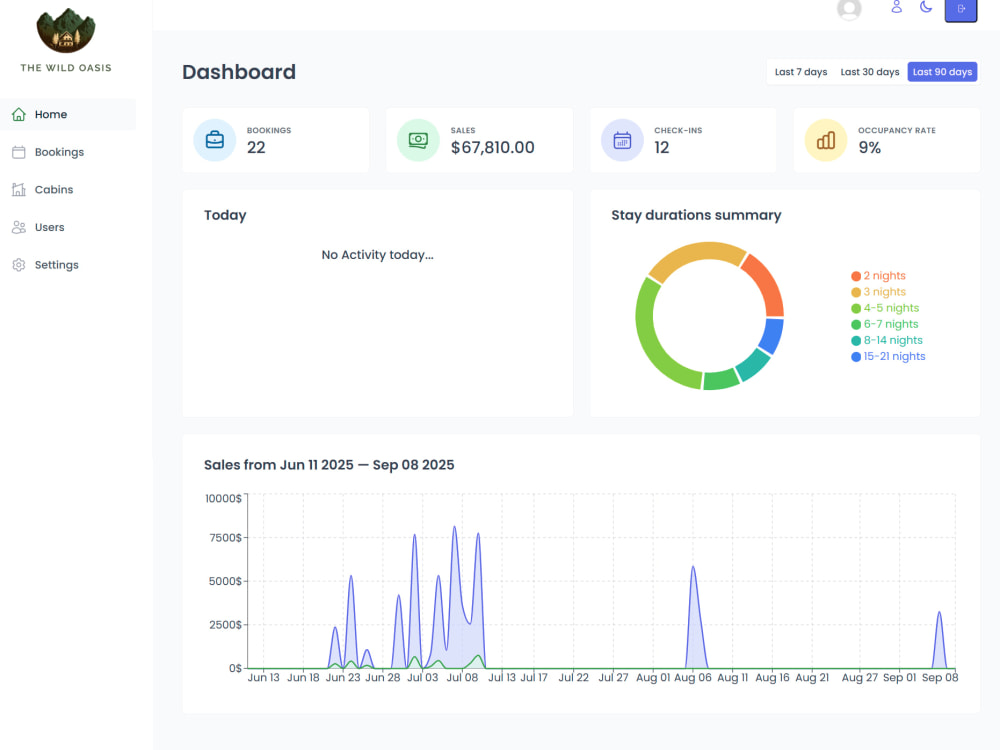Image resolution: width=1000 pixels, height=750 pixels.
Task: Click the yellow segment of the donut chart
Action: [x=696, y=253]
